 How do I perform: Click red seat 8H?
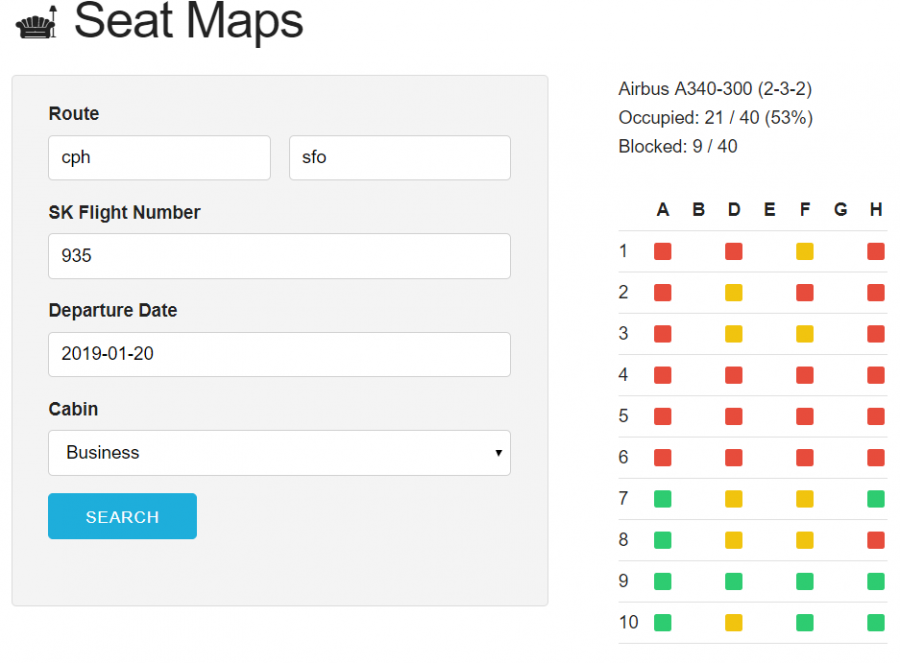point(876,540)
